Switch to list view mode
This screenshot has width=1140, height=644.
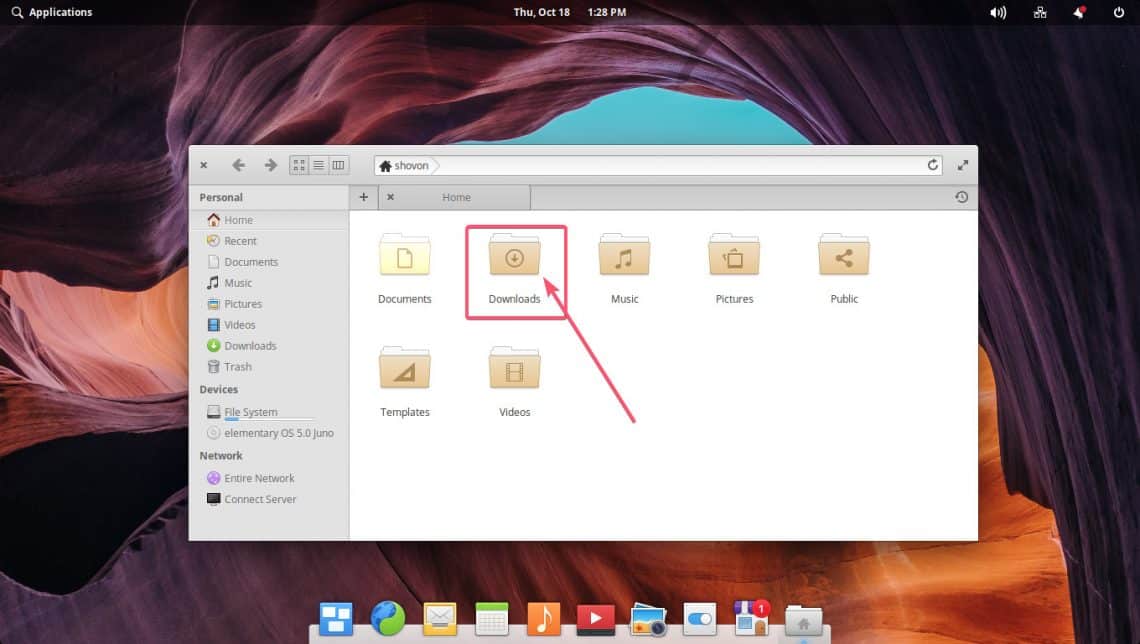click(318, 165)
